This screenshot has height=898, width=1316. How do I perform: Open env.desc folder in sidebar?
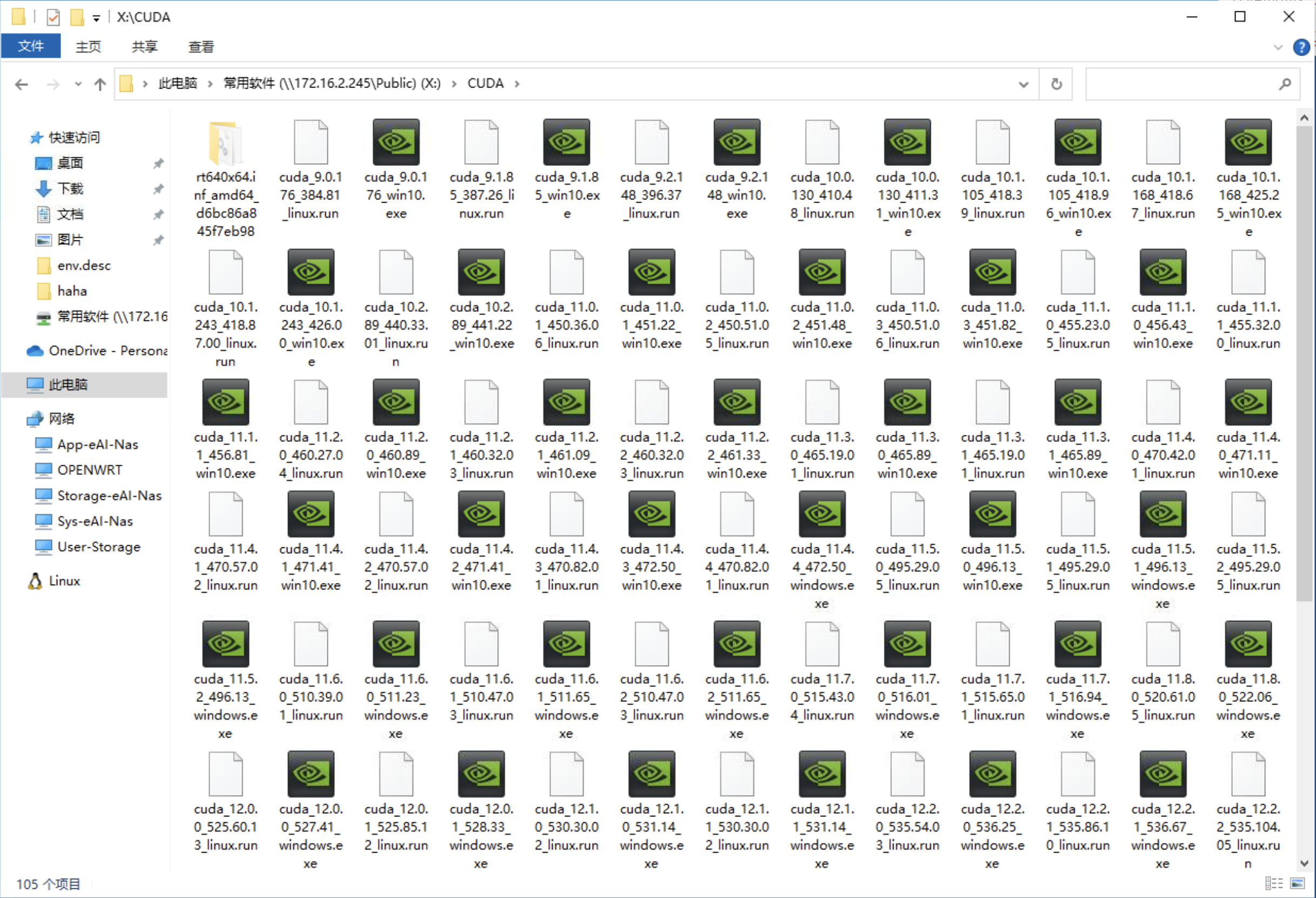point(84,265)
